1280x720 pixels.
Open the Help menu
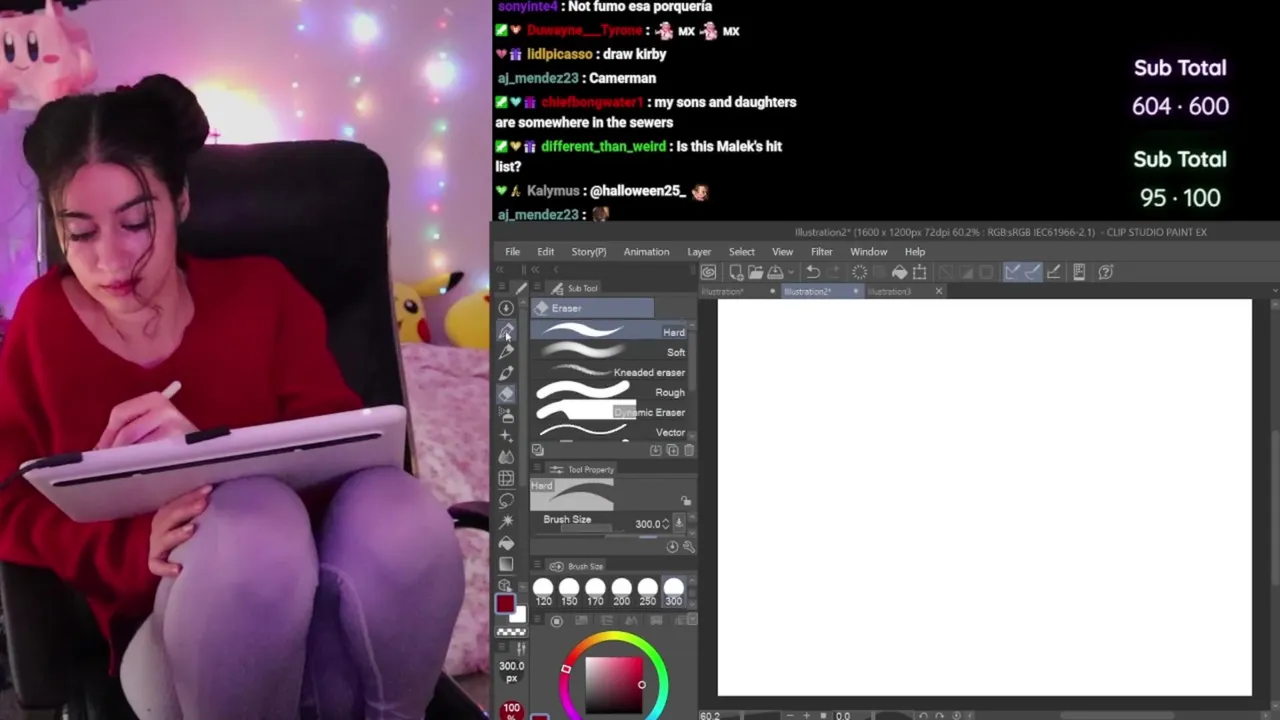[x=915, y=252]
